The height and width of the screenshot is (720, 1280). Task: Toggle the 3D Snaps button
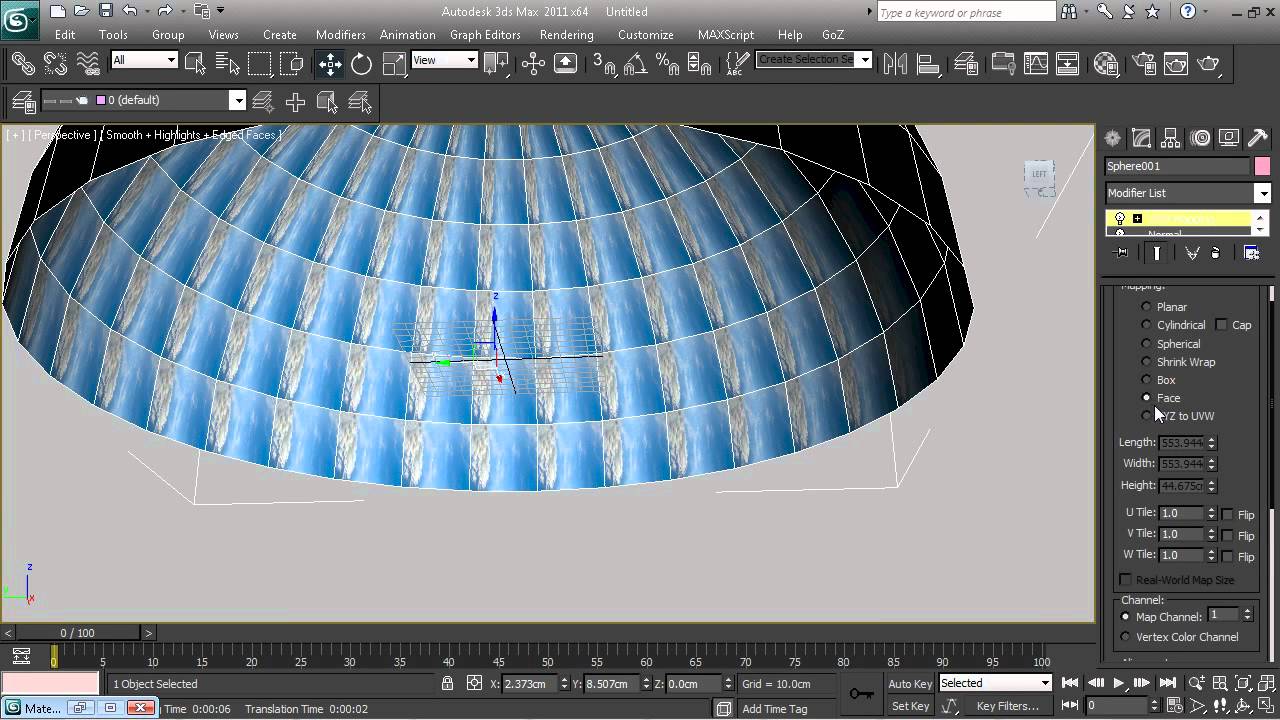pos(604,63)
